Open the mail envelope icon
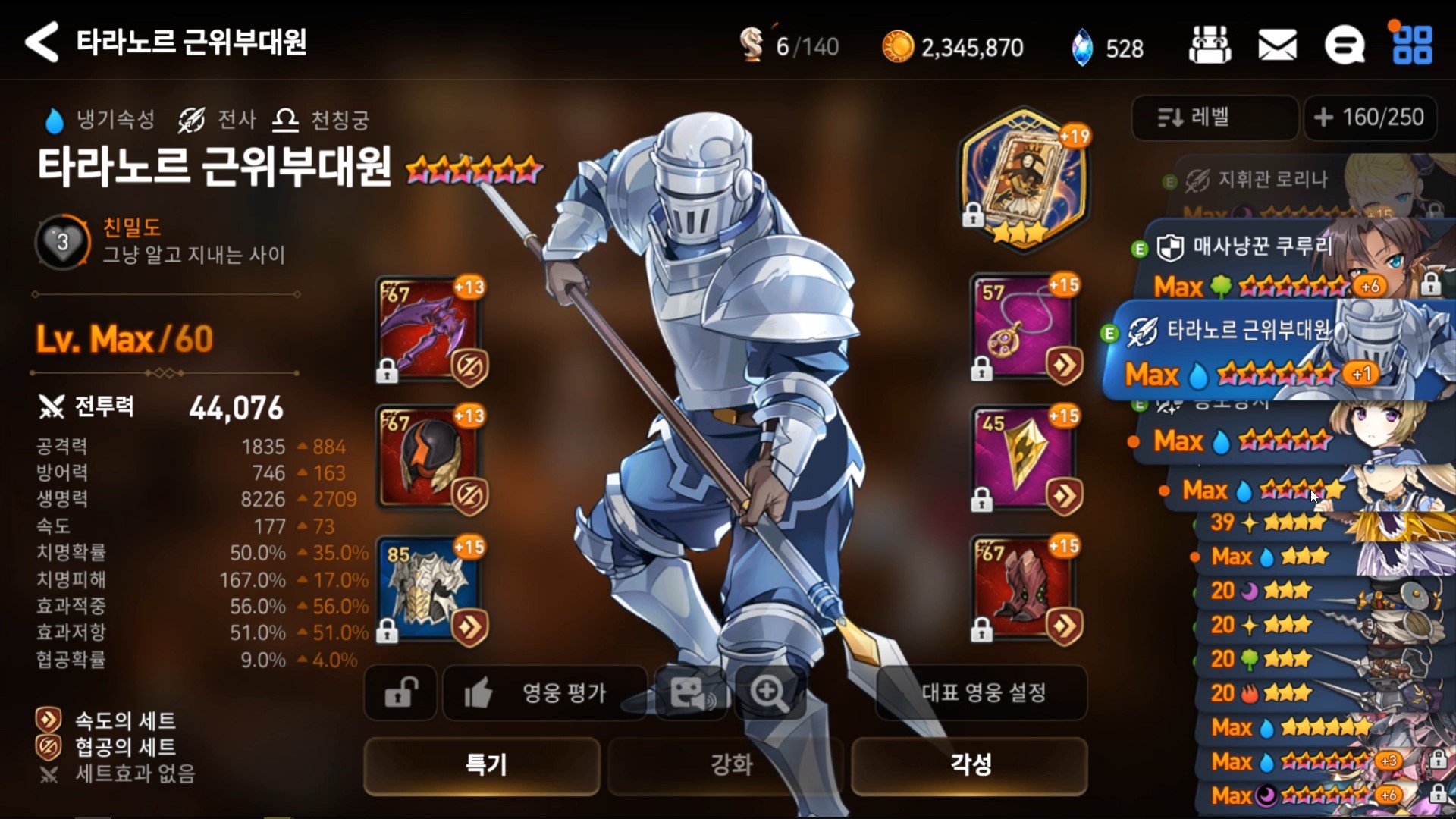 [x=1277, y=45]
